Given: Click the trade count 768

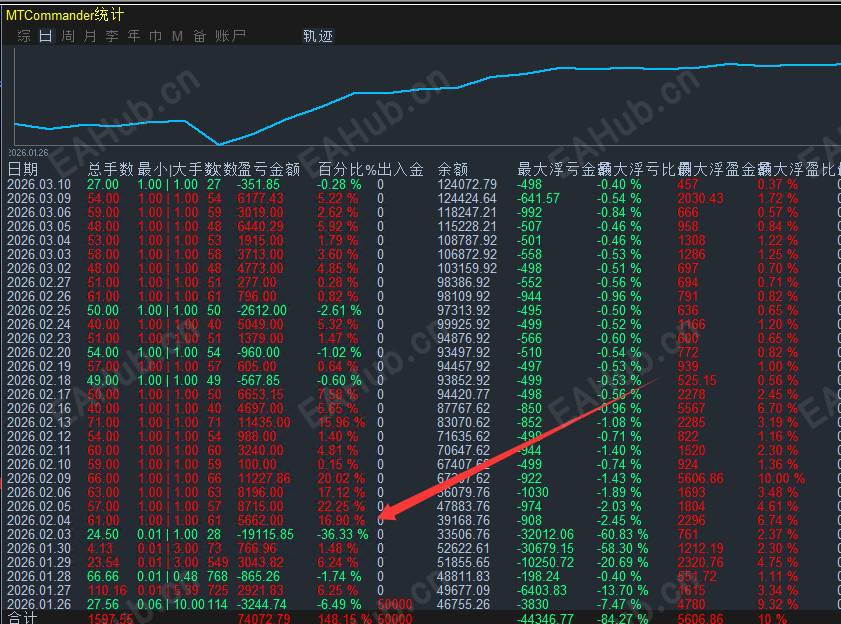Looking at the screenshot, I should tap(217, 576).
